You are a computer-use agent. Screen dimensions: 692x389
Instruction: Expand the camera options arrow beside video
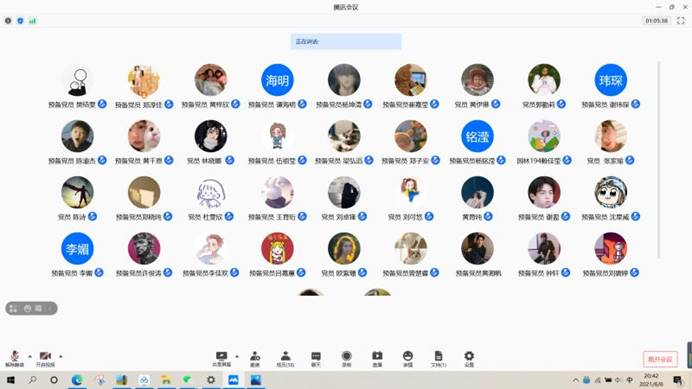pos(60,356)
